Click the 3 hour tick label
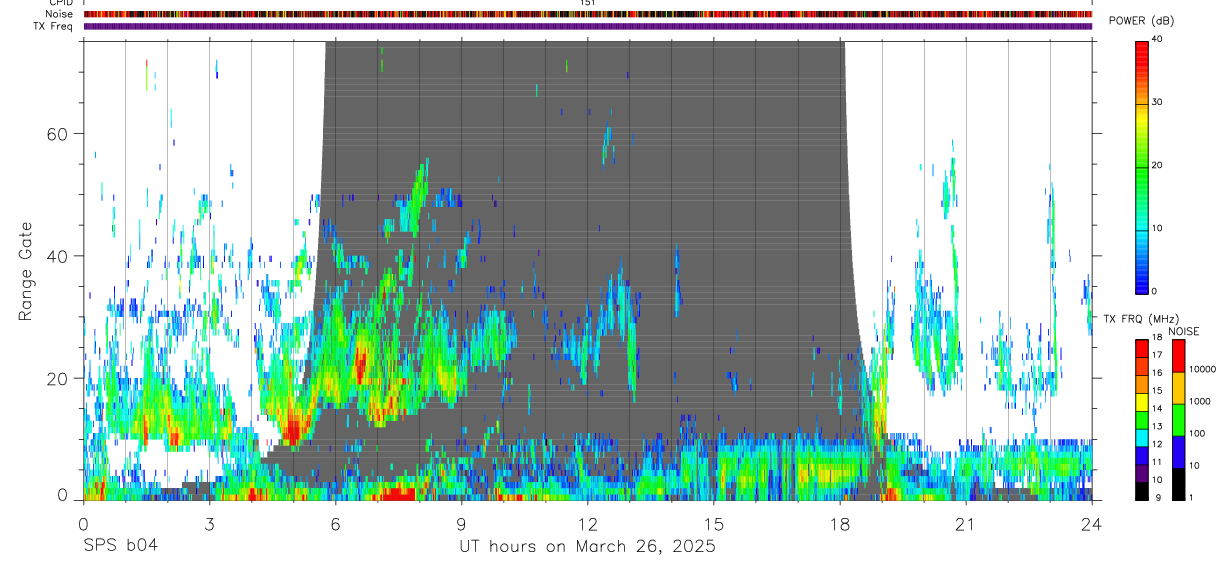 click(209, 524)
